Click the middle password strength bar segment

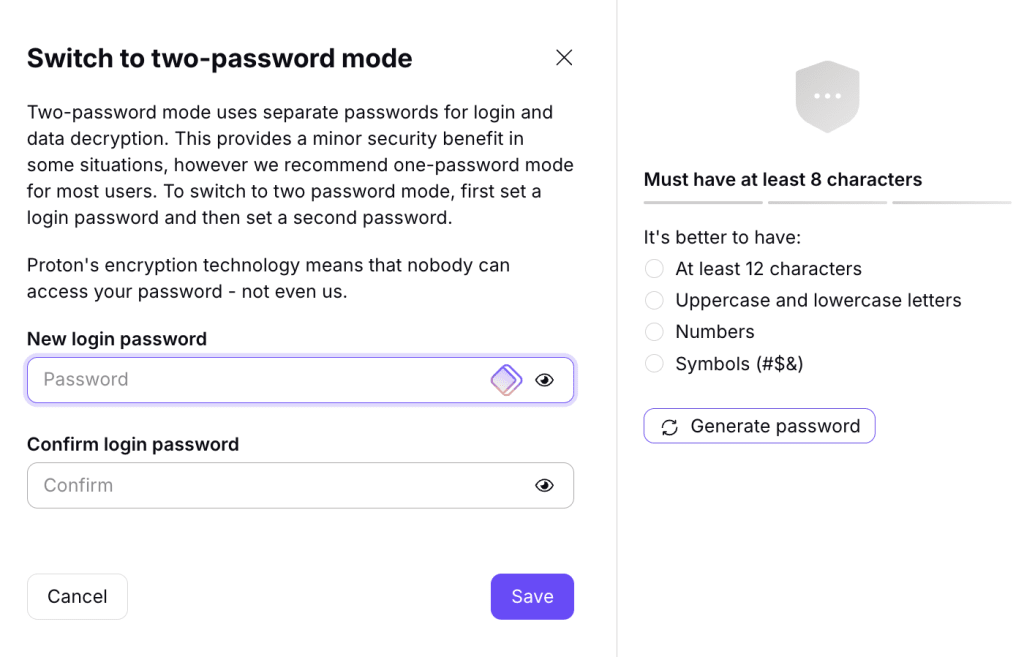(x=827, y=202)
